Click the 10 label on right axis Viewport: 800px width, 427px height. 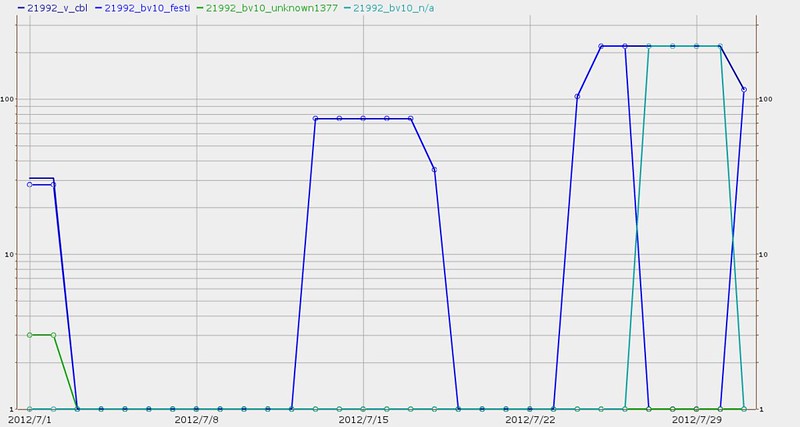pyautogui.click(x=763, y=255)
